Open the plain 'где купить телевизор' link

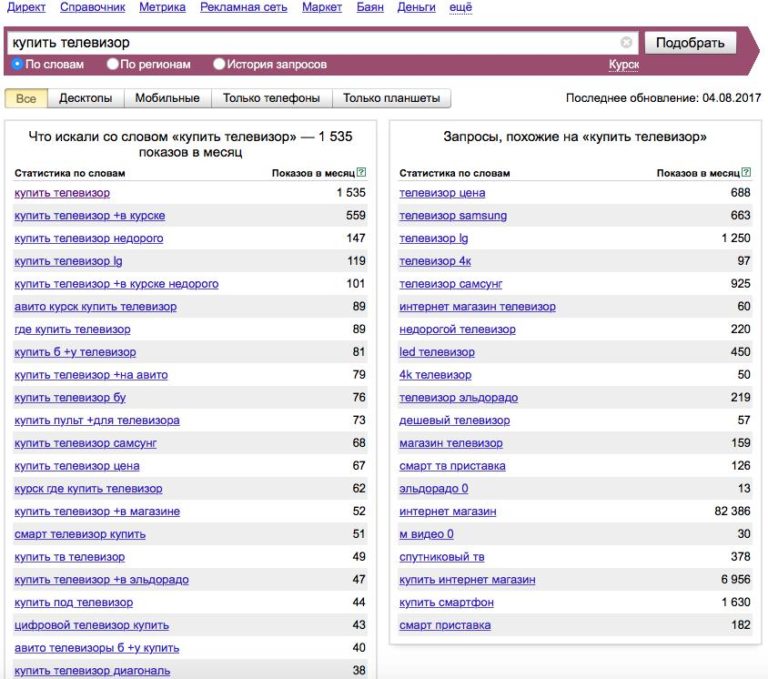72,330
